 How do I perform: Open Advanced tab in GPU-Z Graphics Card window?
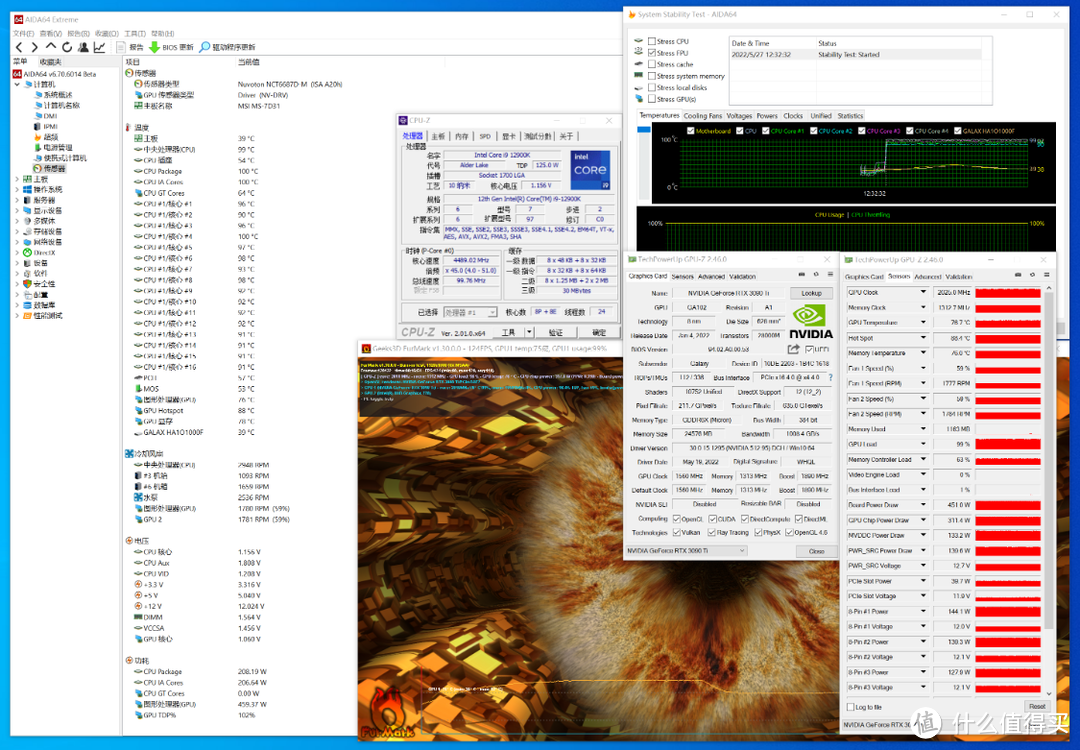tap(712, 276)
